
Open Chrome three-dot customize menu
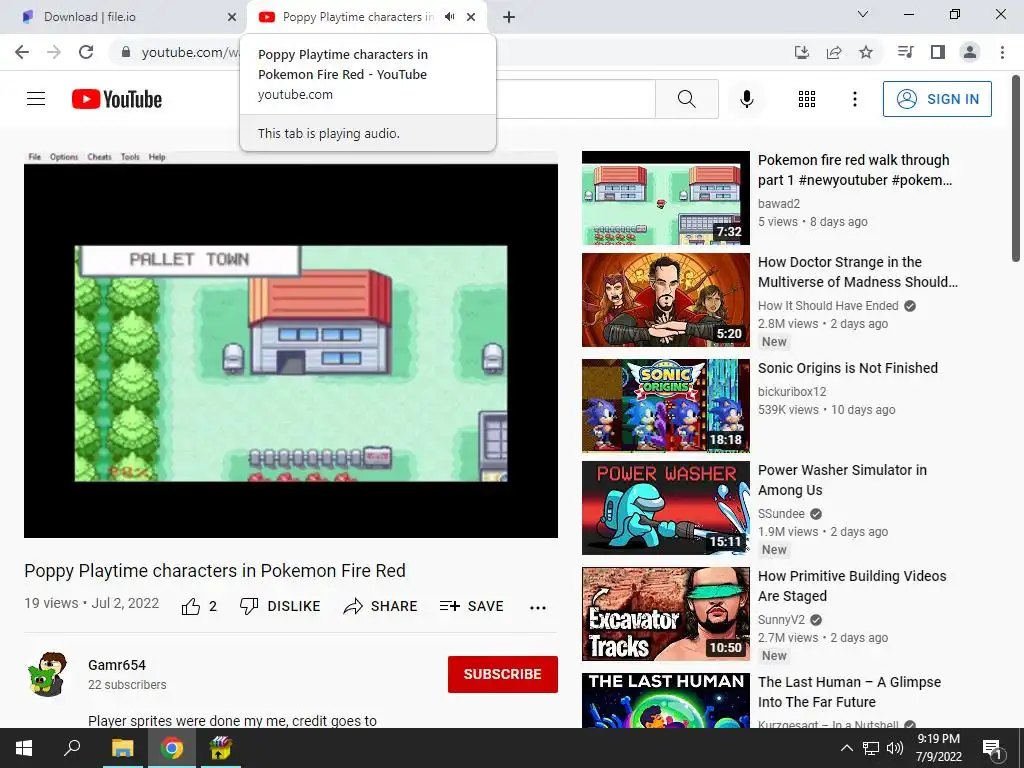pos(1002,52)
